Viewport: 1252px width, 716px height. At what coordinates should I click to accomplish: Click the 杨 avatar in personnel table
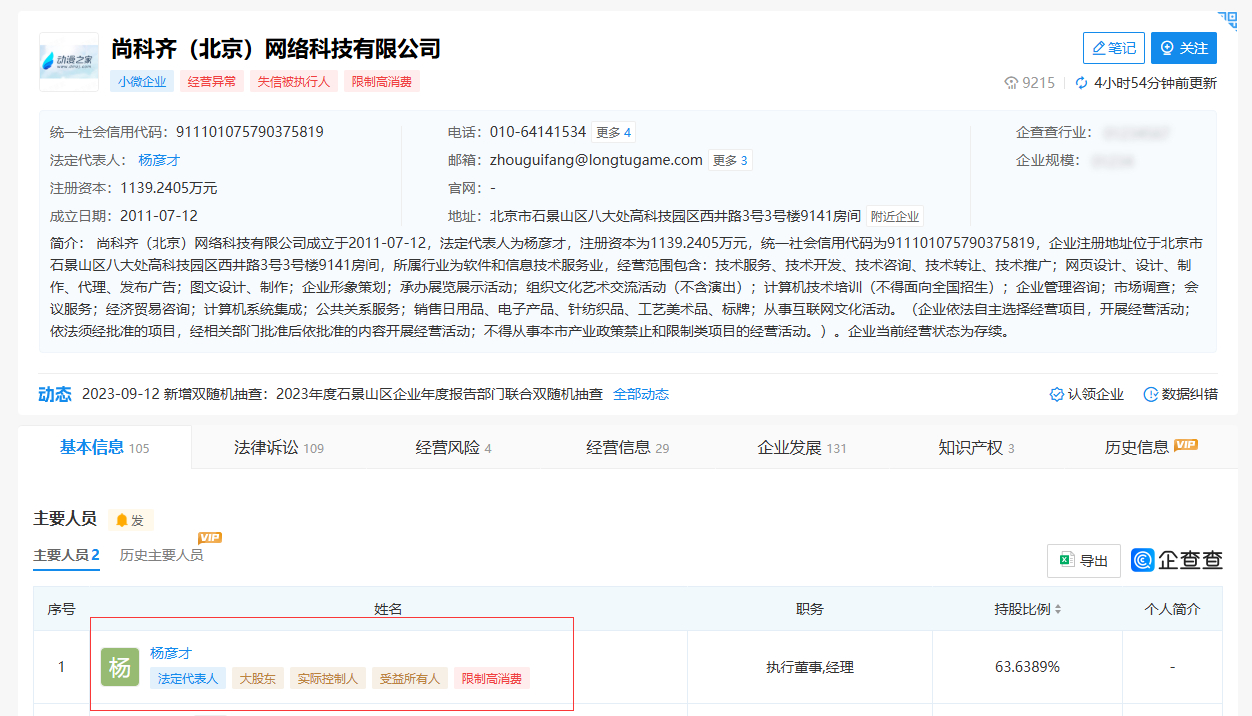pyautogui.click(x=120, y=667)
